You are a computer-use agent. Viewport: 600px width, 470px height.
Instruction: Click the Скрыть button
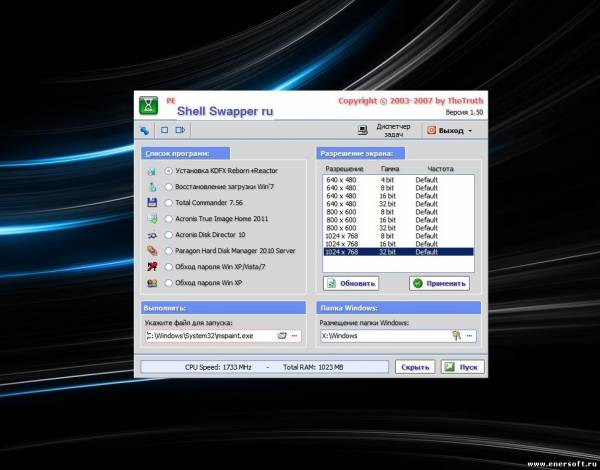point(415,367)
